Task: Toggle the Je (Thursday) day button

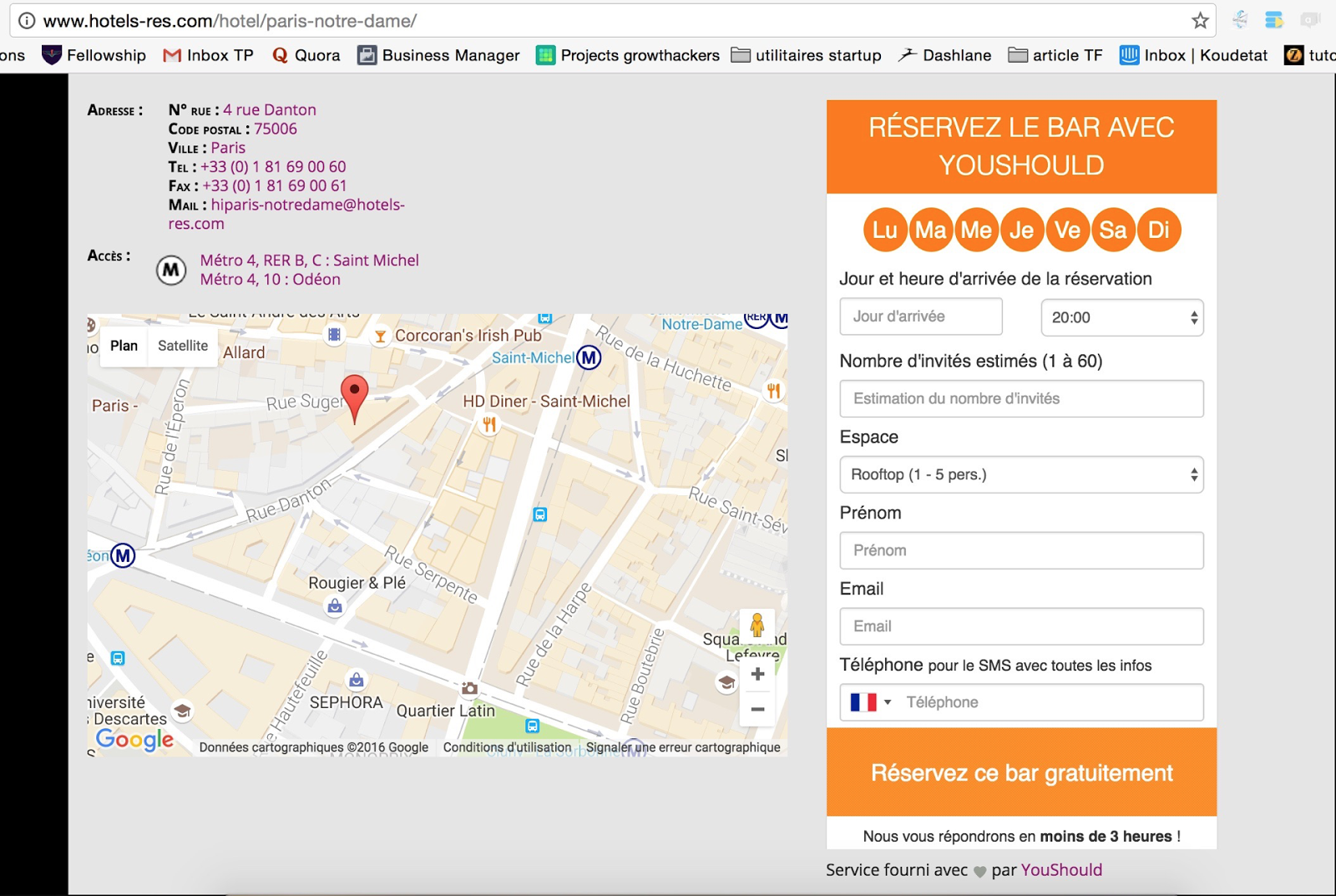Action: (1022, 230)
